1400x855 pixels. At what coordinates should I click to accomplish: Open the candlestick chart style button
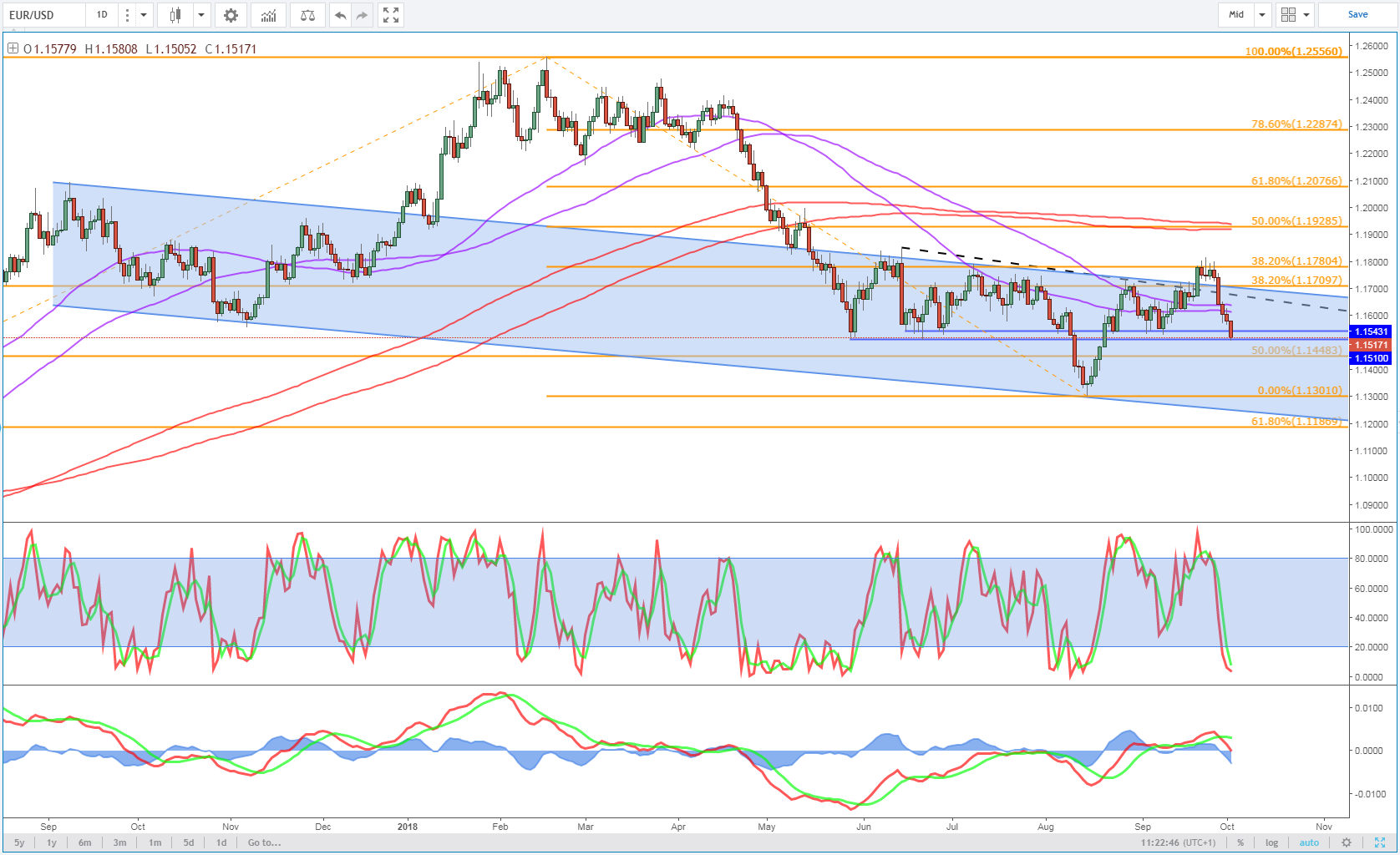[x=175, y=15]
